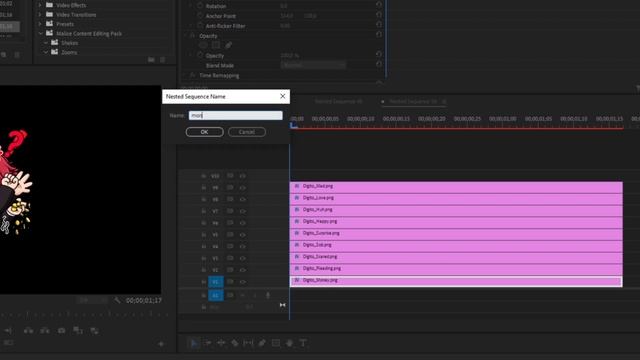Select the Hand tool
Screen dimensions: 640x360
pos(289,343)
